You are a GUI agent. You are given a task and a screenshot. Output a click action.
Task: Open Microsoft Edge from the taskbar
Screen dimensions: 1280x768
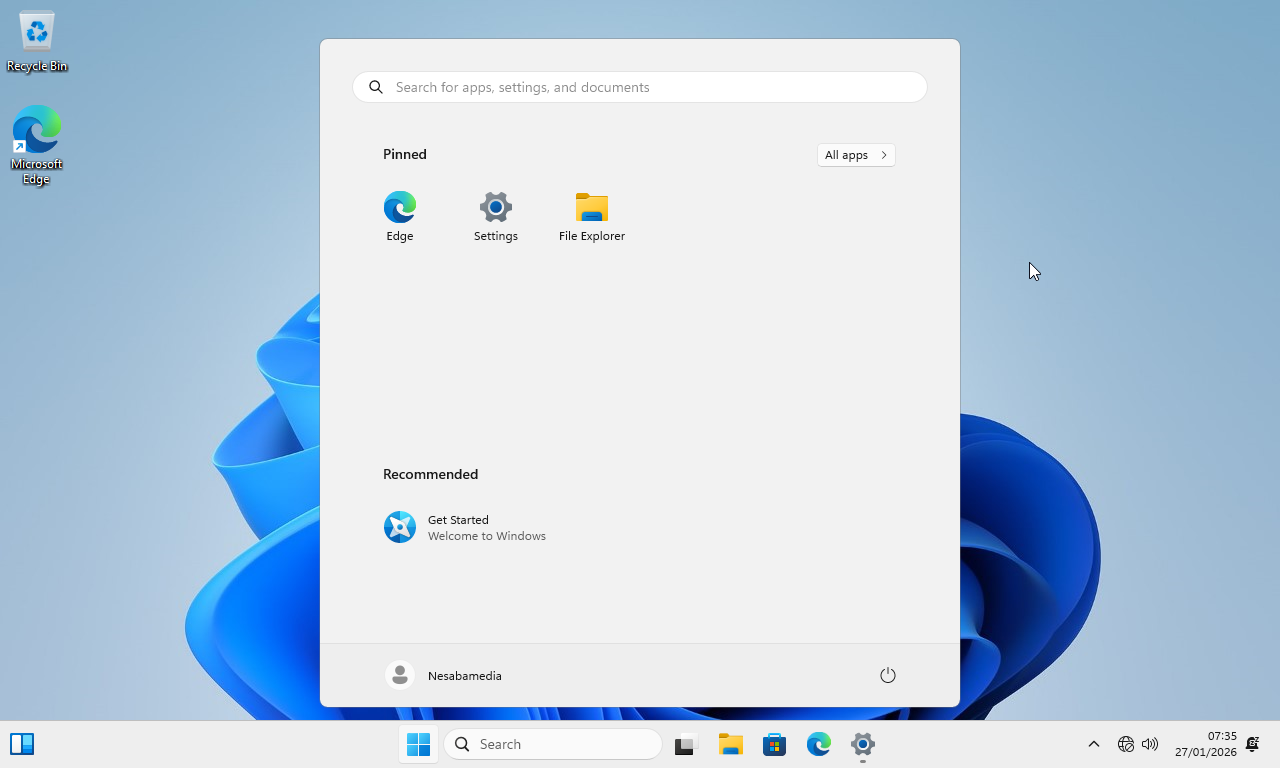(x=819, y=744)
